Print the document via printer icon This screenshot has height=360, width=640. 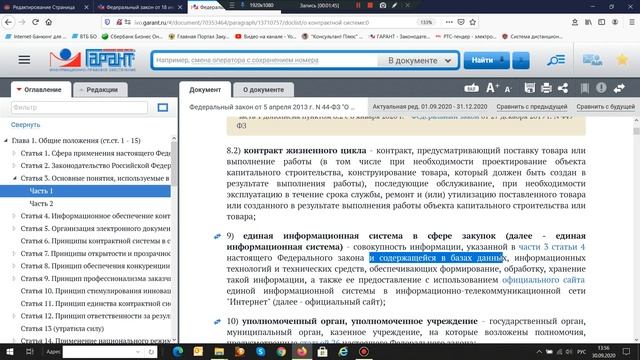coord(546,88)
